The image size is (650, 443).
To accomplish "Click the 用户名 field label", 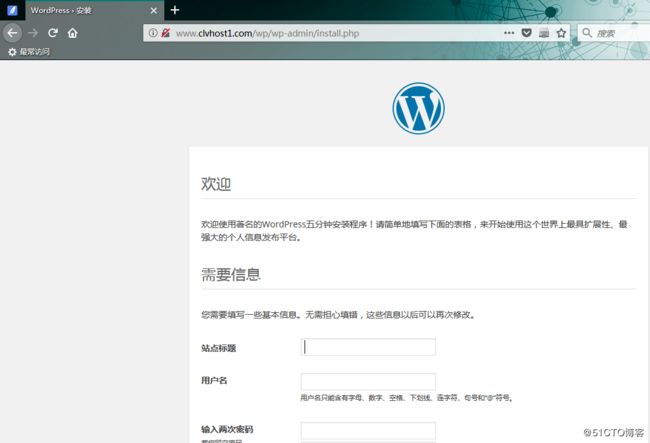I will (x=214, y=380).
